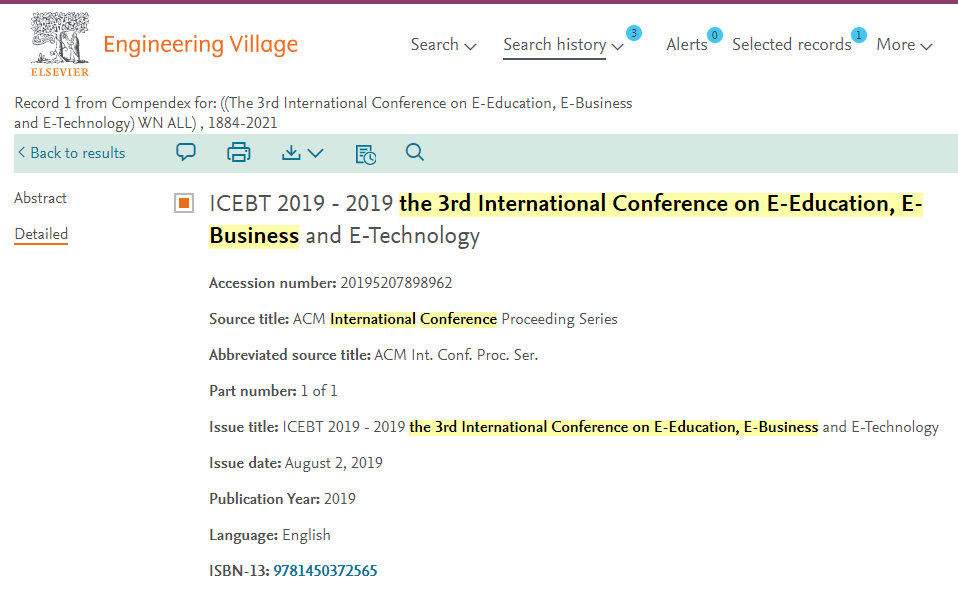Select the Detailed view tab

point(41,234)
